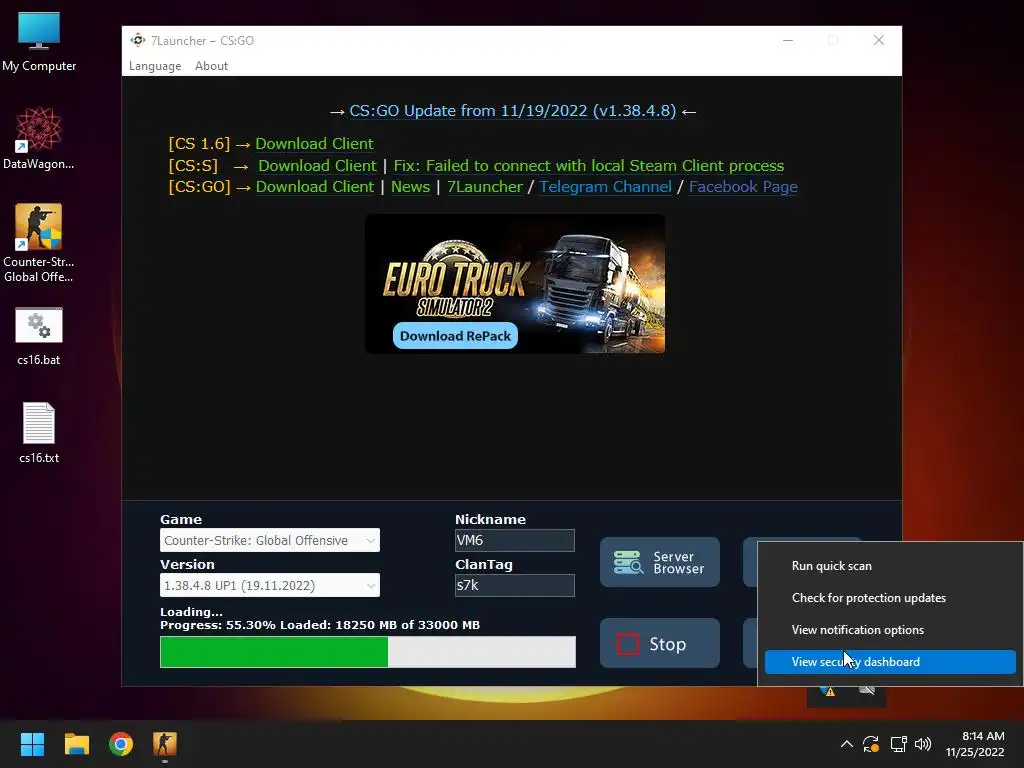Launch Google Chrome from taskbar
Viewport: 1024px width, 768px height.
pos(121,744)
